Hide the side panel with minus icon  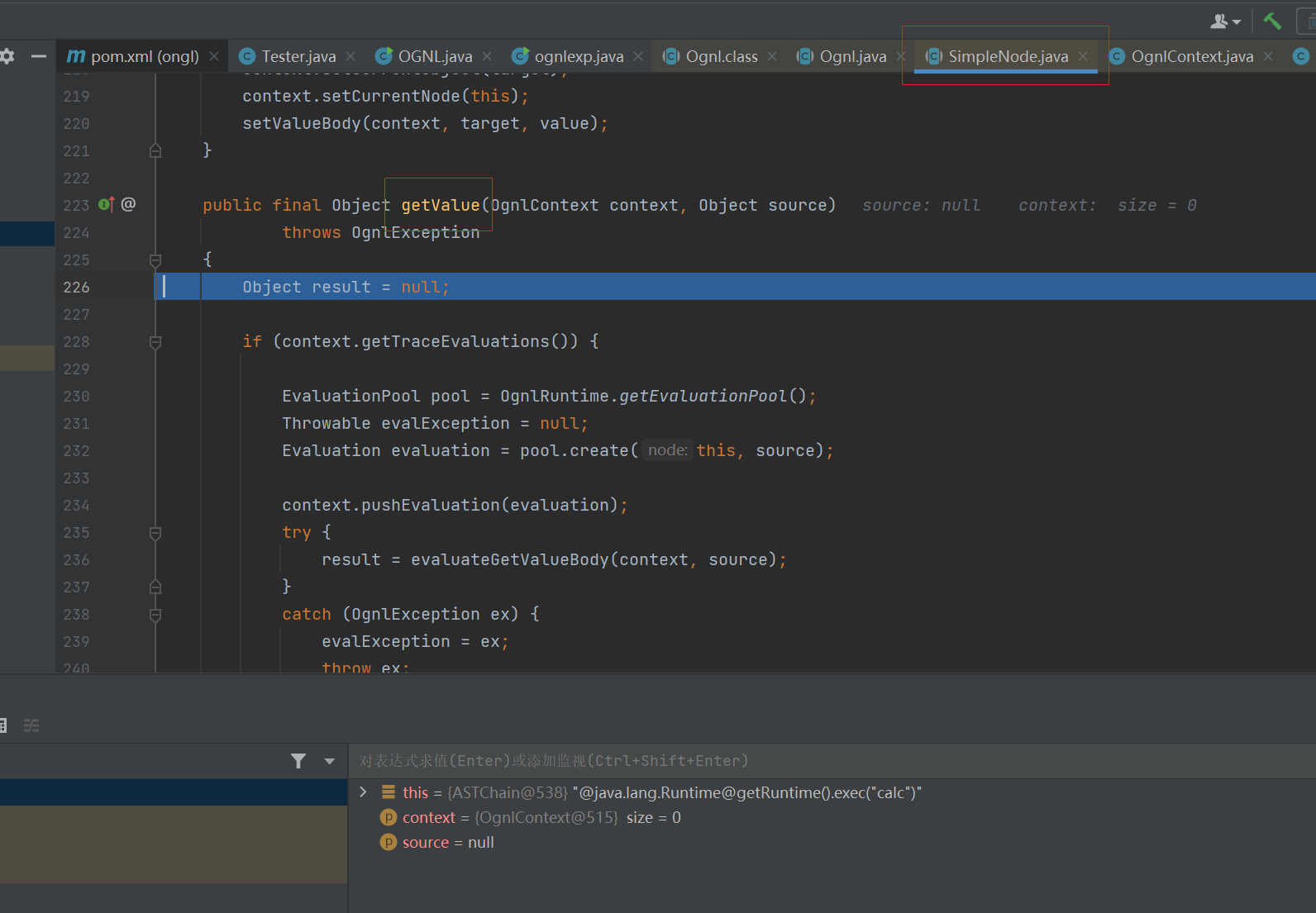pos(38,56)
